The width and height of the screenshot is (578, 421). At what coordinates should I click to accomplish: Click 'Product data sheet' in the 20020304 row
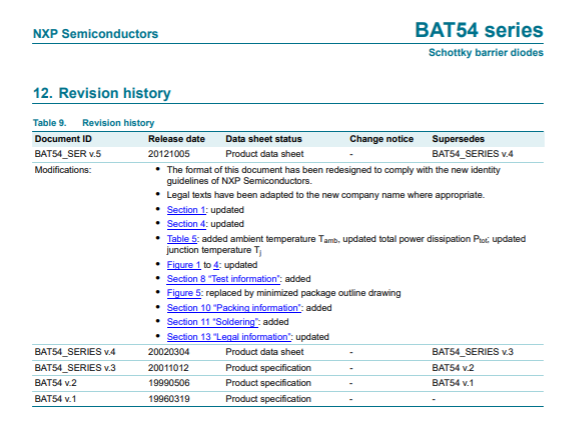[x=265, y=352]
